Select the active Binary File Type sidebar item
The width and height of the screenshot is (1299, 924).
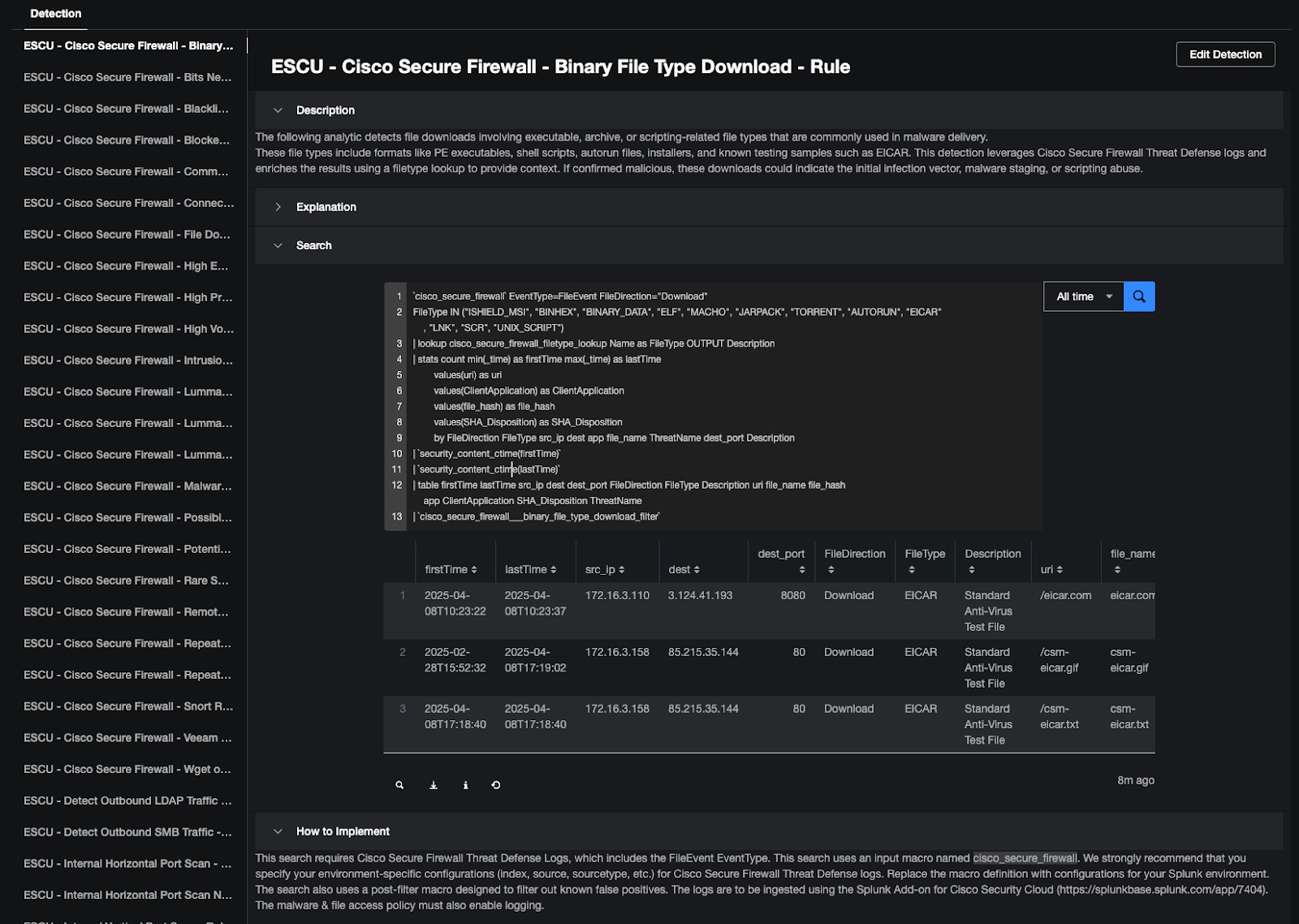(x=127, y=45)
